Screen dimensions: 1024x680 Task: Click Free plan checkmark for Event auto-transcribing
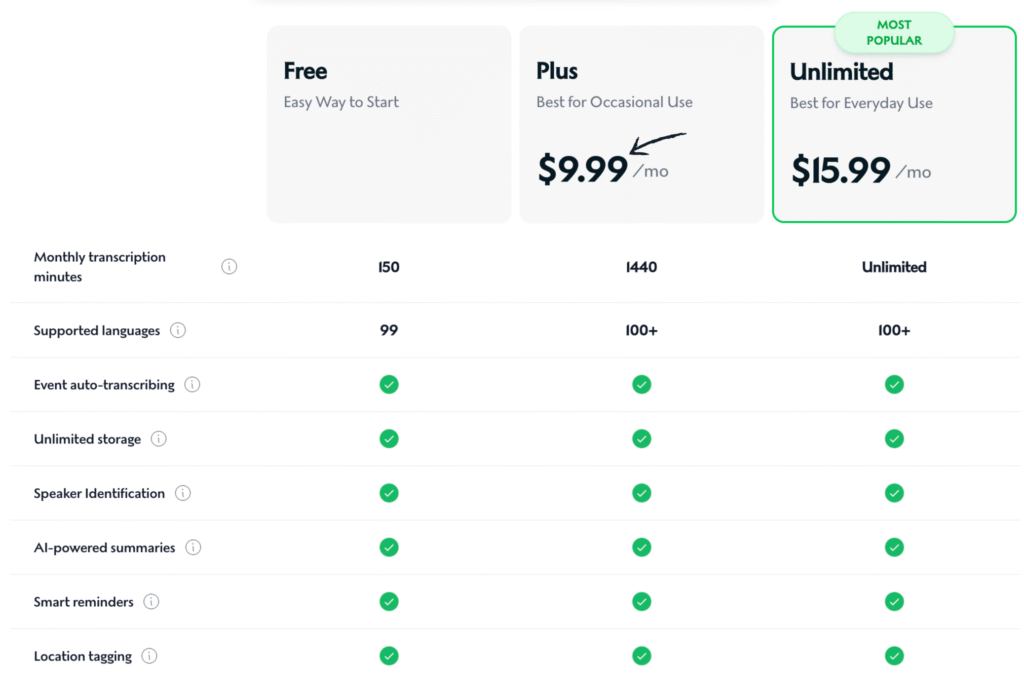coord(389,384)
